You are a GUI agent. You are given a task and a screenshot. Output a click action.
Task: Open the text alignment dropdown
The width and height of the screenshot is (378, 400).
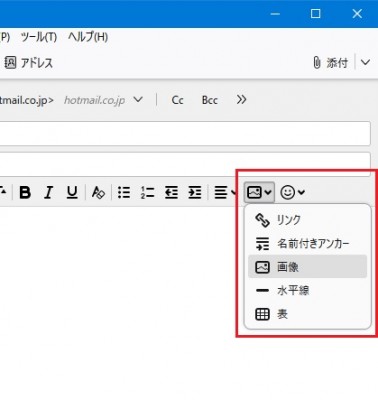point(225,192)
